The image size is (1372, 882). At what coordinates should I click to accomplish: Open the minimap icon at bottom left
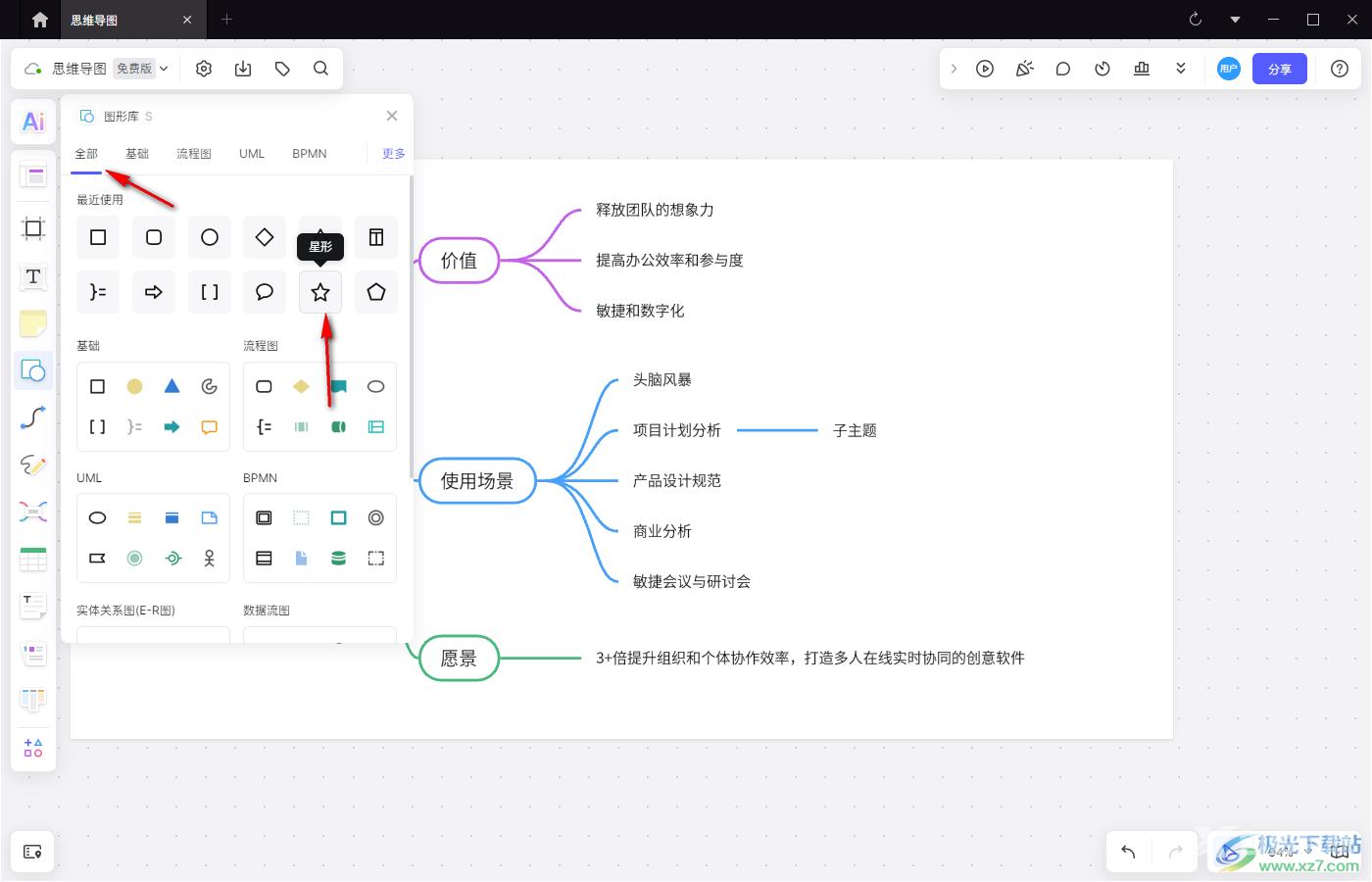(33, 852)
